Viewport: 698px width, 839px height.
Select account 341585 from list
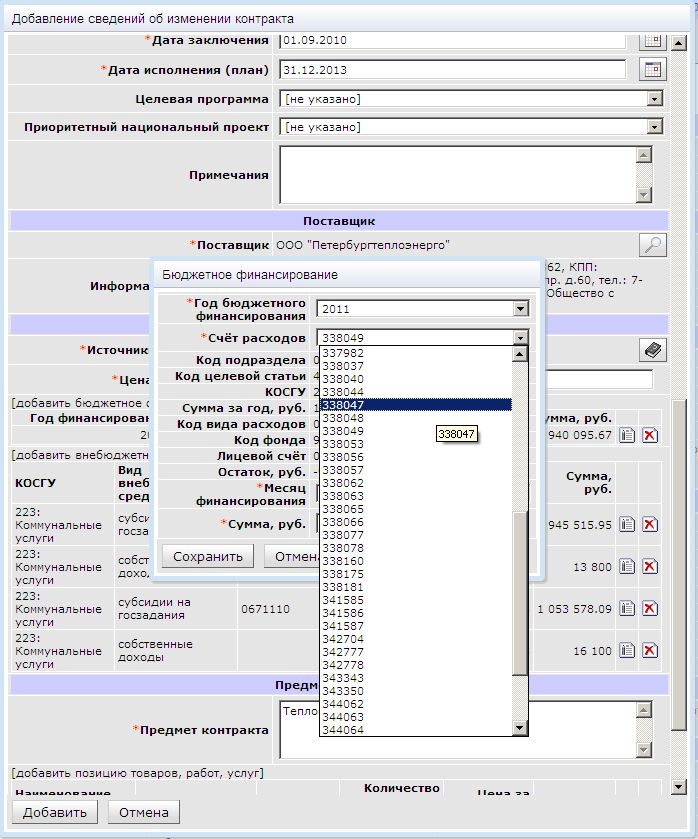(x=416, y=600)
